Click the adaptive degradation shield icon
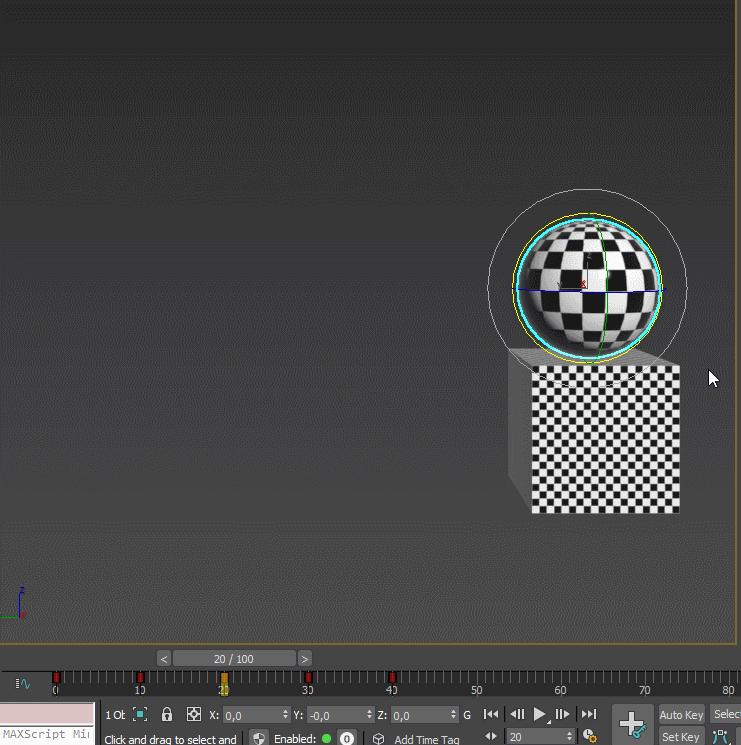This screenshot has width=741, height=745. 259,739
